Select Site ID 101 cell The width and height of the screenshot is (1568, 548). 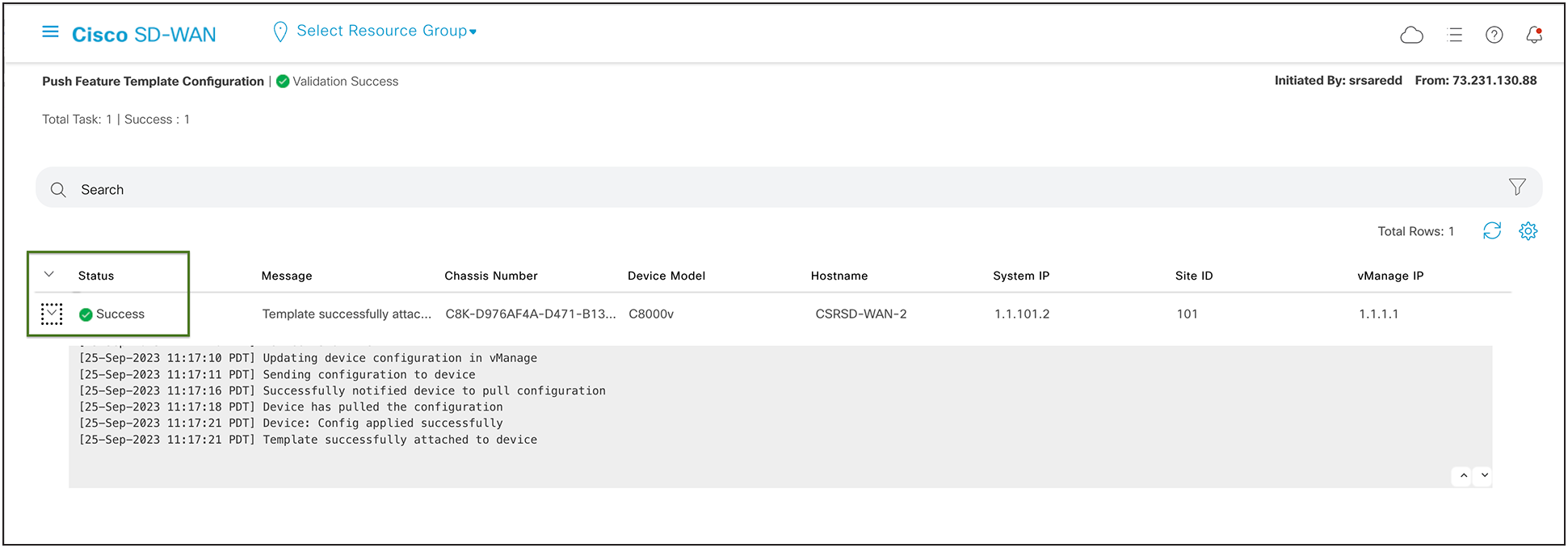(x=1188, y=314)
